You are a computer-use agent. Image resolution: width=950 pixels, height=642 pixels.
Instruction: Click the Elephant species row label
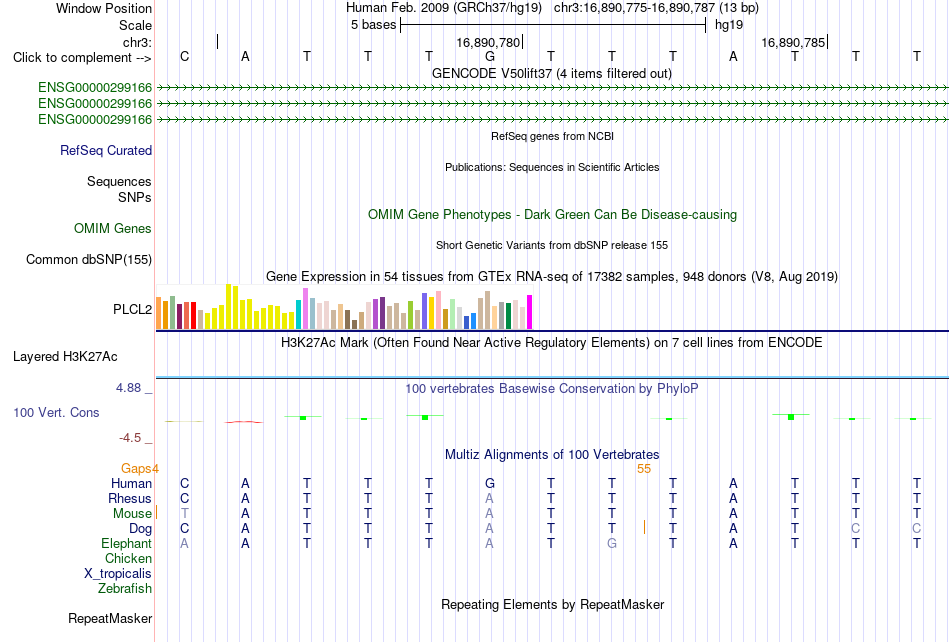tap(127, 543)
